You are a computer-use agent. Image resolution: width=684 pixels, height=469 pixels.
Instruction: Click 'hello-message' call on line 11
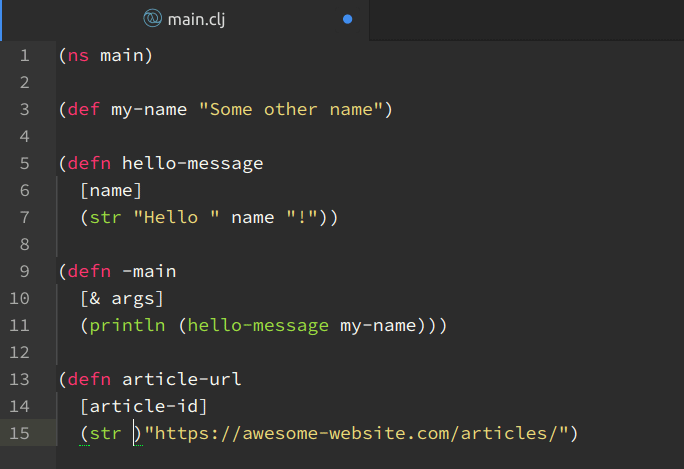pos(258,326)
